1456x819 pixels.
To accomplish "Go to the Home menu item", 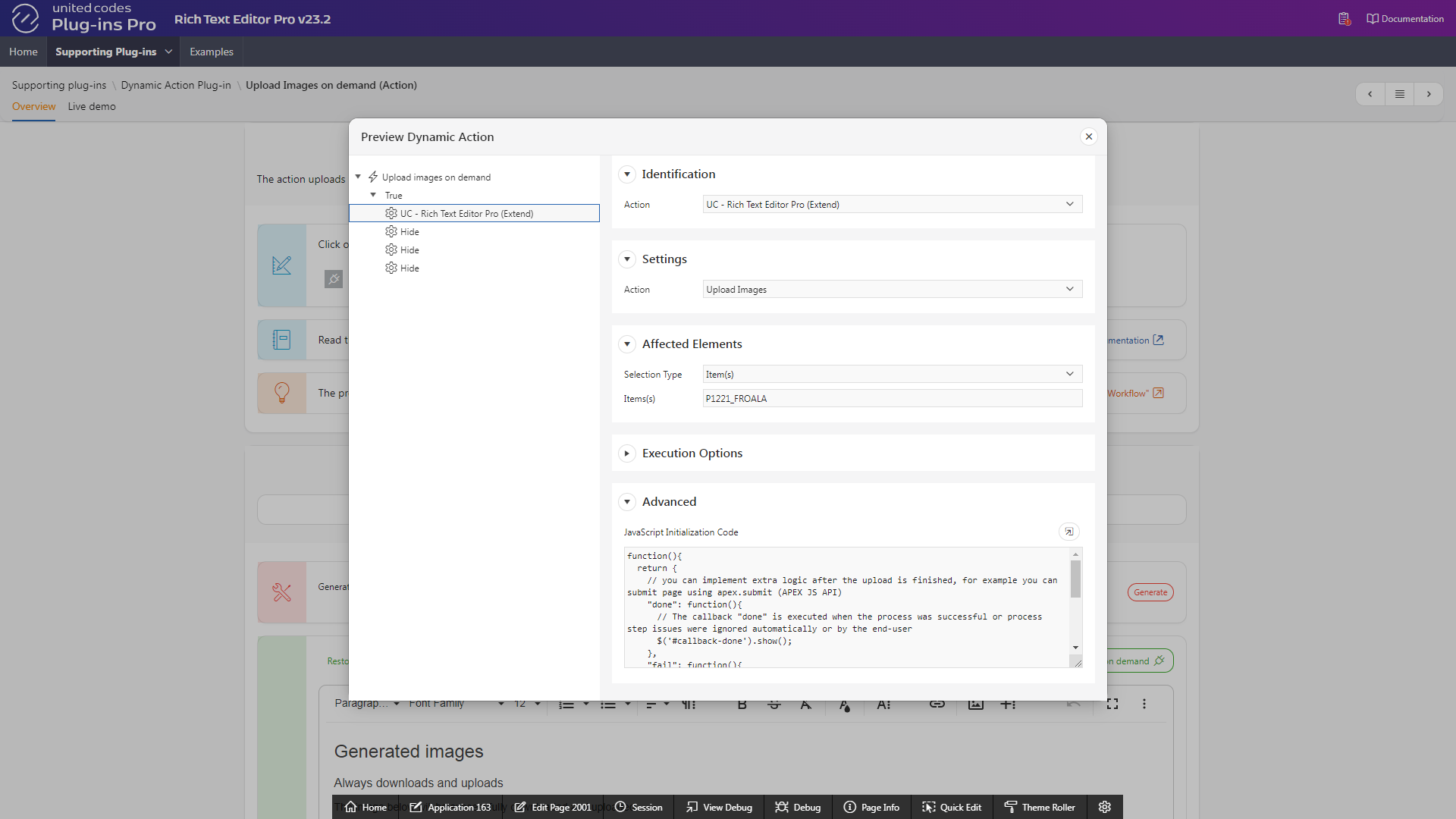I will tap(24, 52).
